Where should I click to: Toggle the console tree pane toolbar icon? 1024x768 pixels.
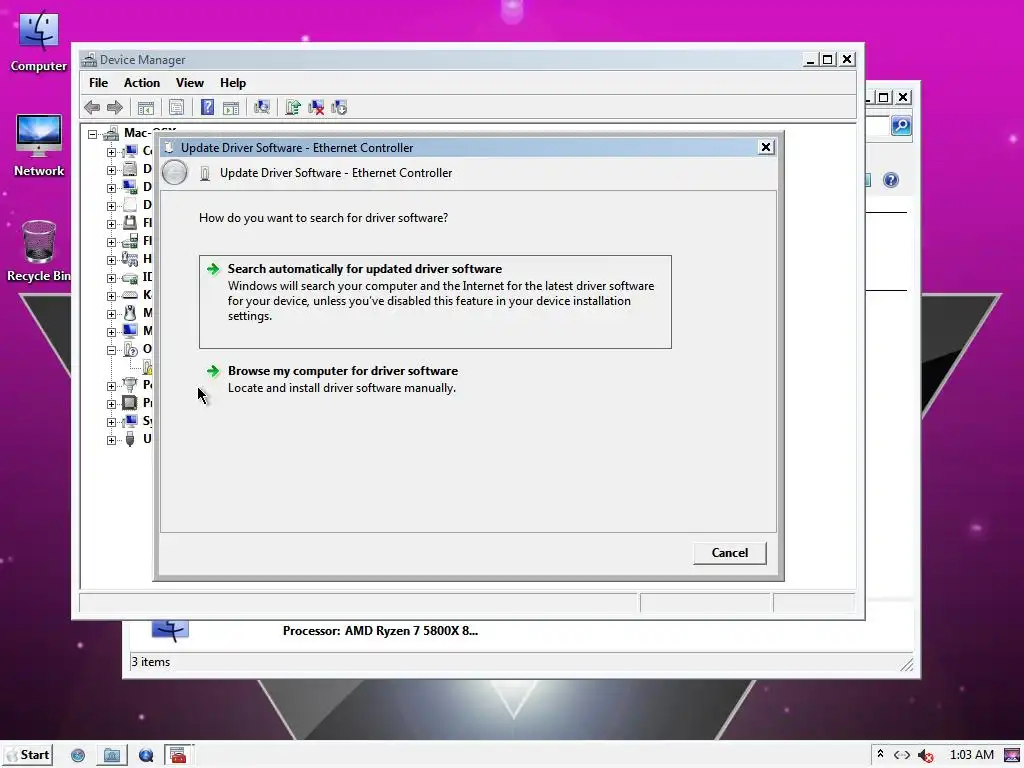coord(146,108)
